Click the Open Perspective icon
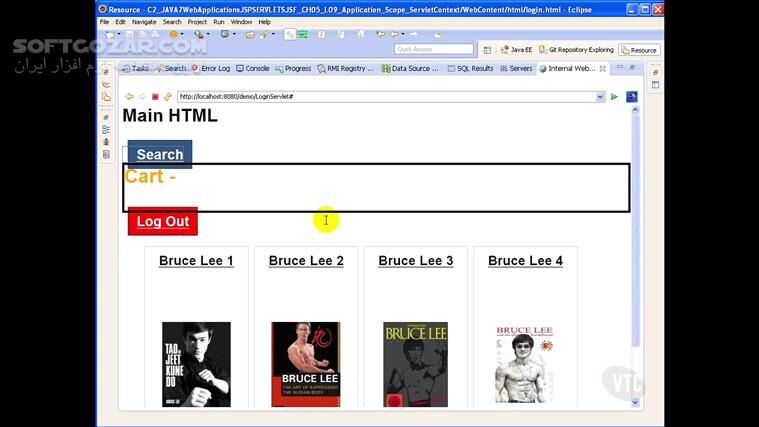The width and height of the screenshot is (759, 427). pyautogui.click(x=487, y=49)
